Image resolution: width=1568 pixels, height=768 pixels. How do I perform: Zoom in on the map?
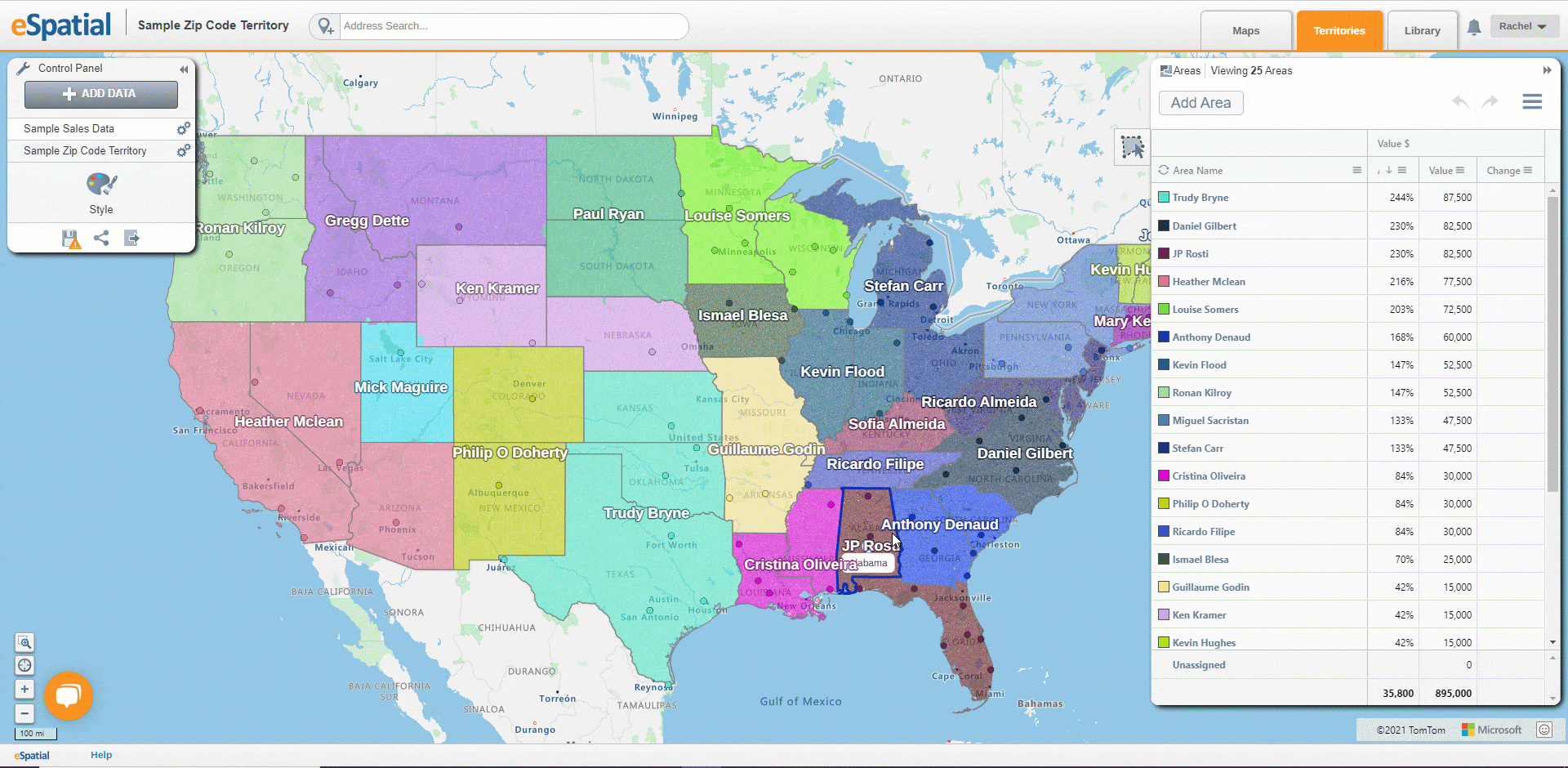click(x=24, y=689)
